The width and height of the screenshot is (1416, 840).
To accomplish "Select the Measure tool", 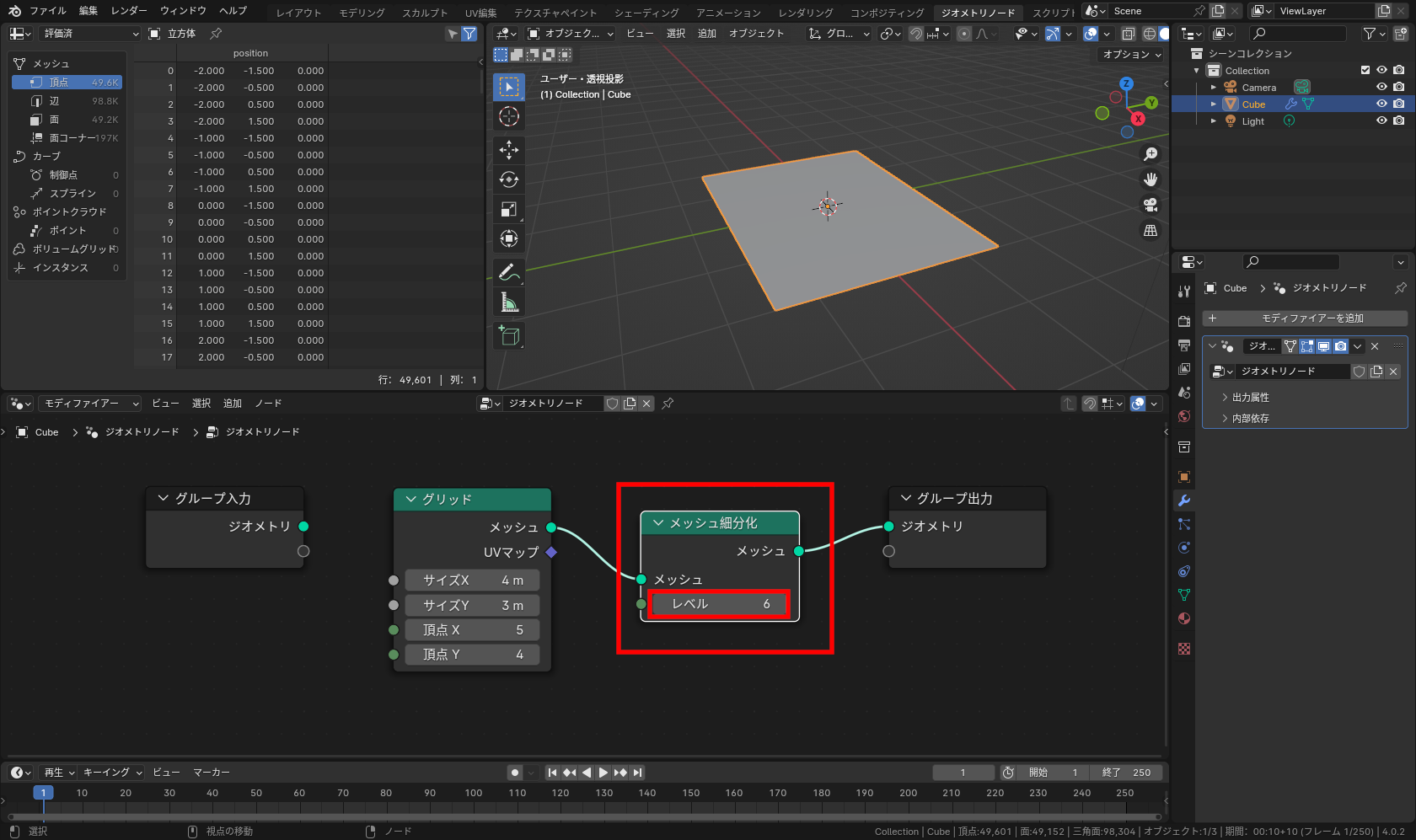I will pyautogui.click(x=509, y=301).
